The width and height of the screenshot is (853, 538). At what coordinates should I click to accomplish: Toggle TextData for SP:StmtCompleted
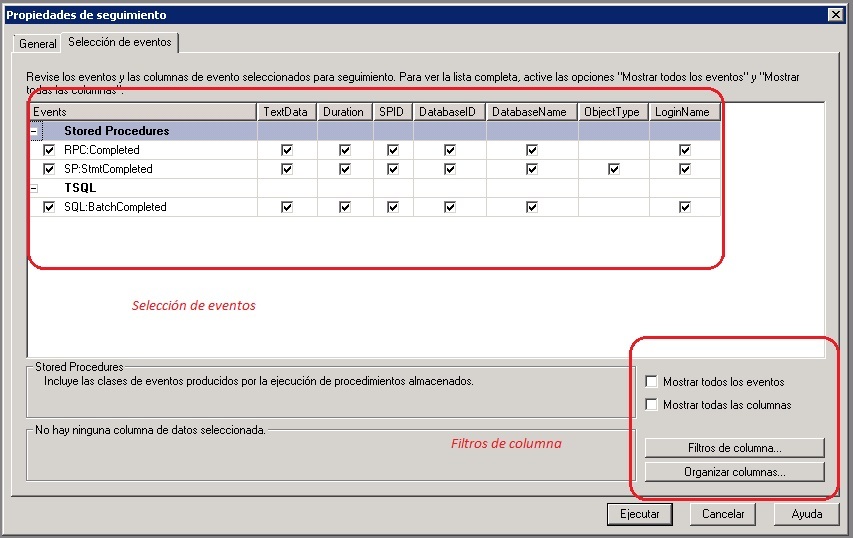[287, 169]
